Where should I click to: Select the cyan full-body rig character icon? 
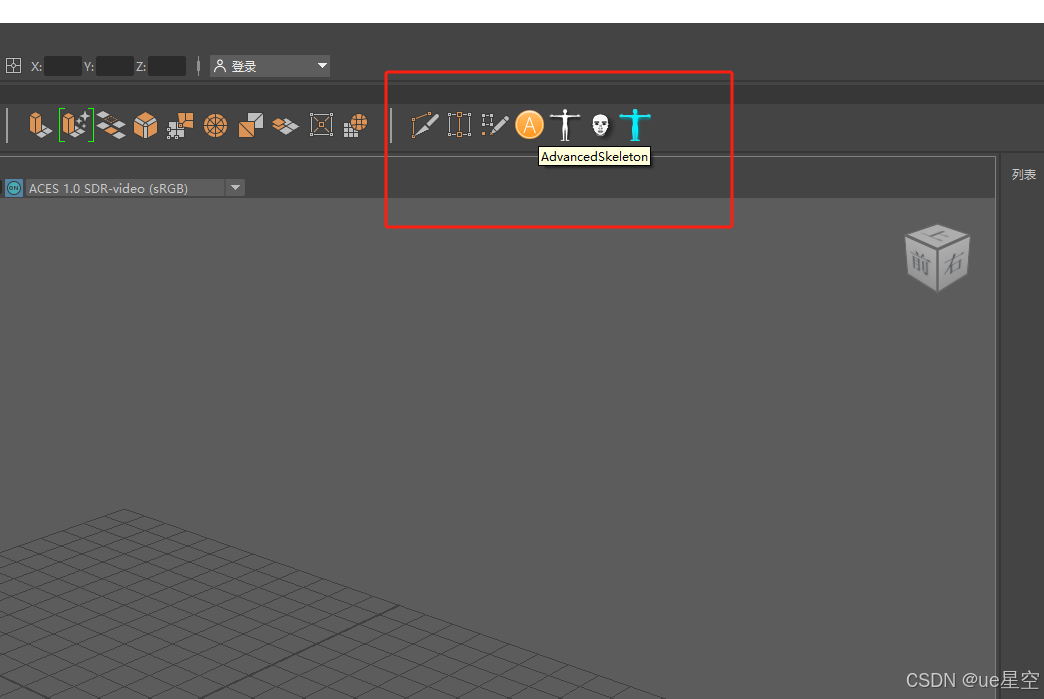click(634, 124)
